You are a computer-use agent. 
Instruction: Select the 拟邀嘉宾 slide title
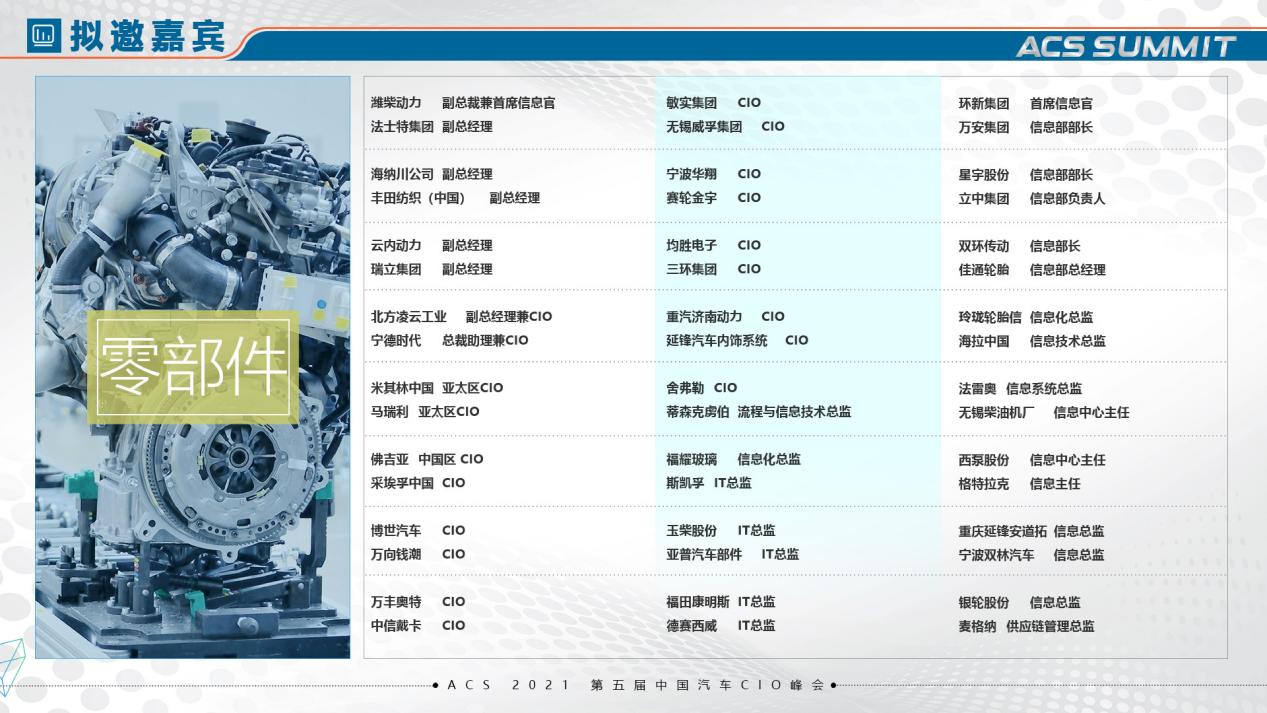pos(146,38)
